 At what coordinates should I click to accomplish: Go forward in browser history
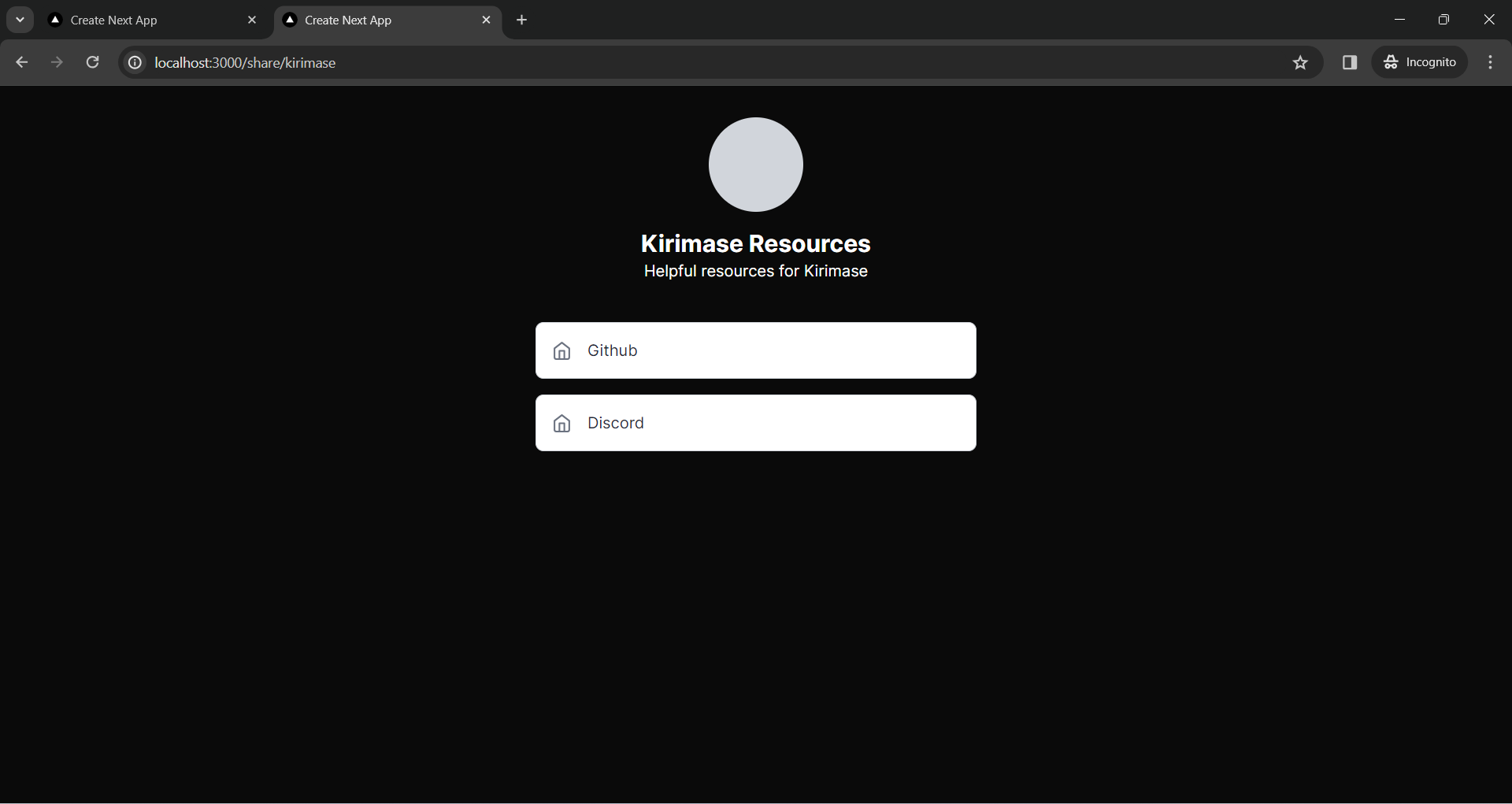pos(57,62)
